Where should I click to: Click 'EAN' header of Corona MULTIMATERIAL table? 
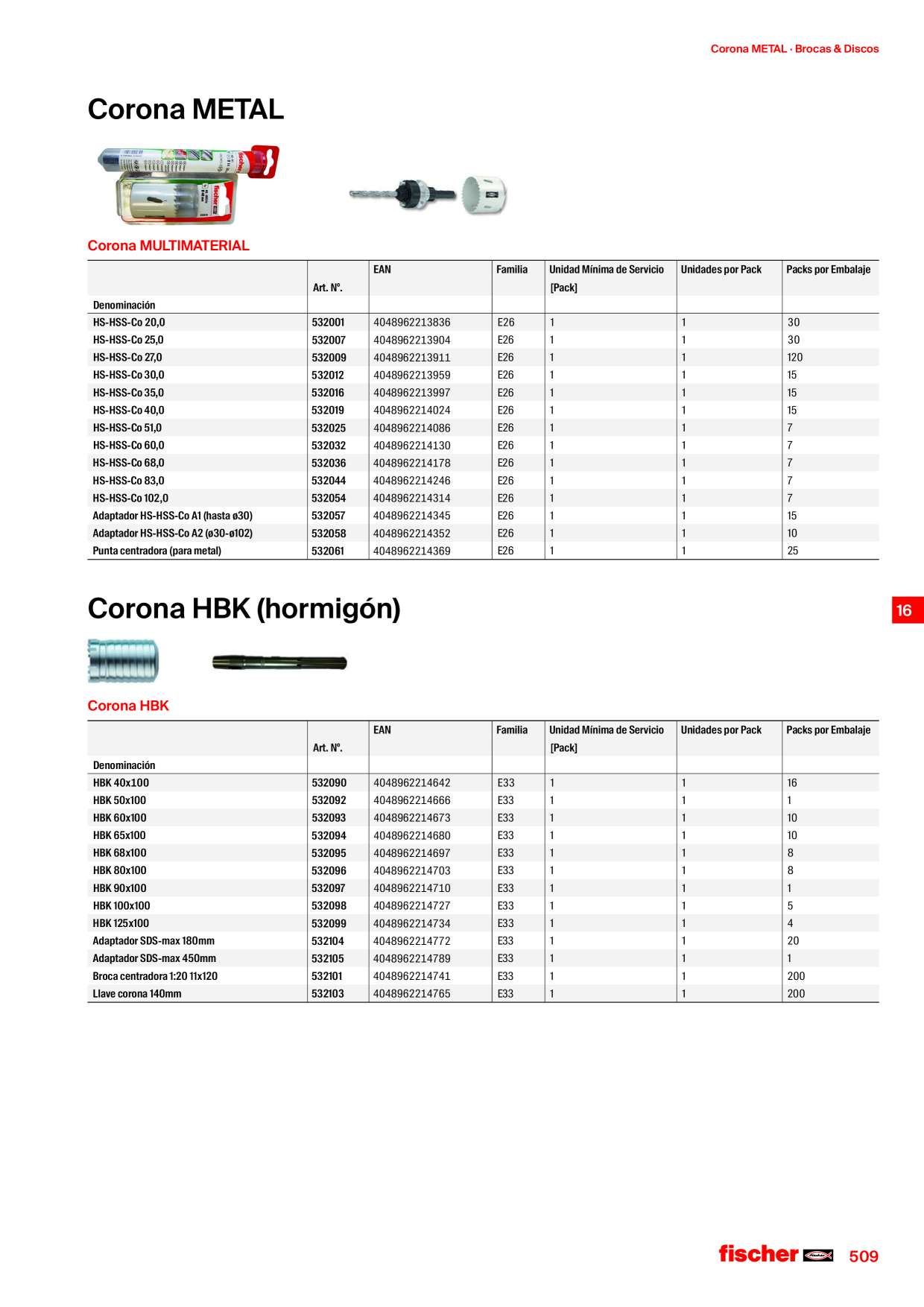382,270
